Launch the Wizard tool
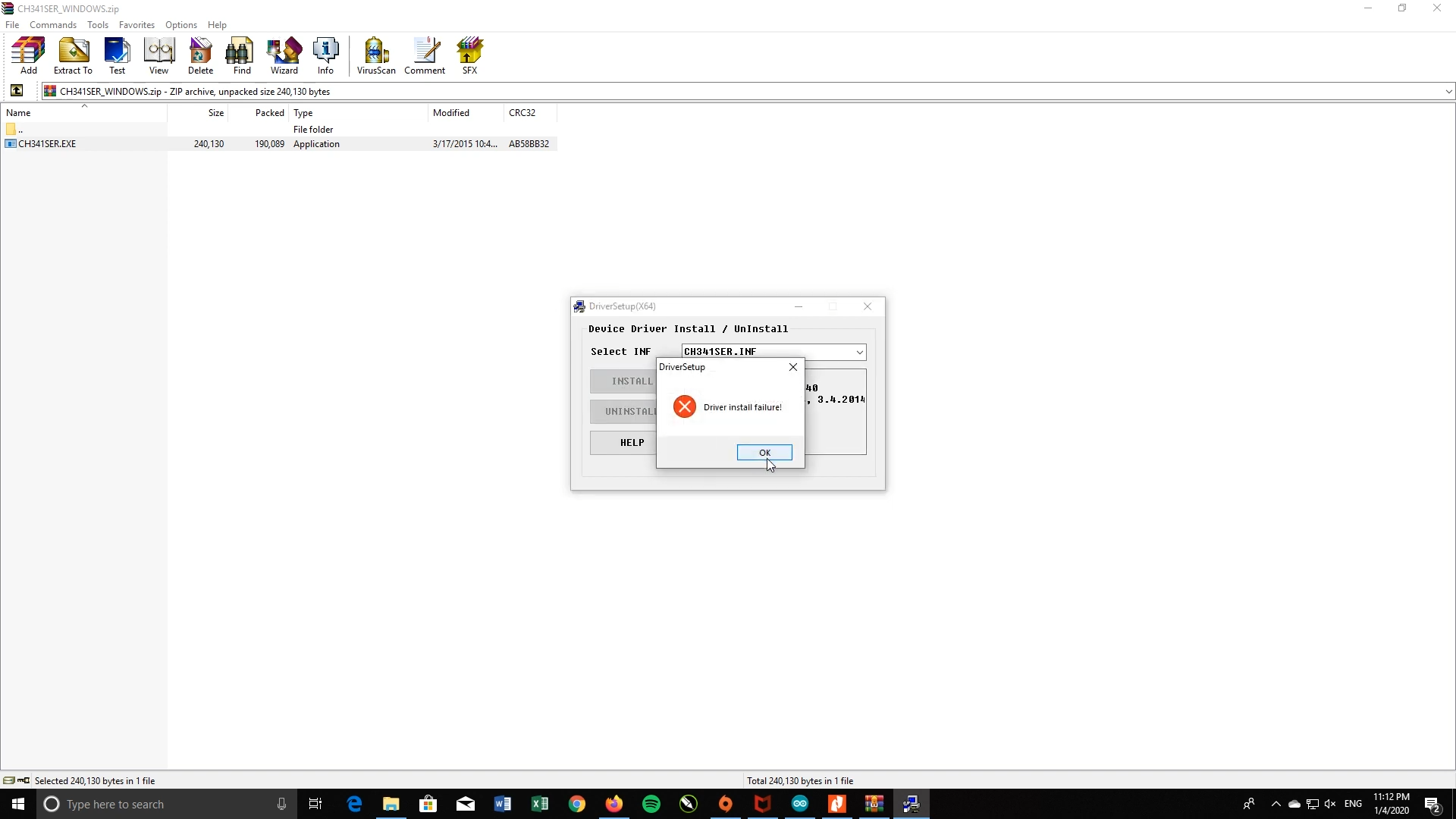 coord(284,55)
